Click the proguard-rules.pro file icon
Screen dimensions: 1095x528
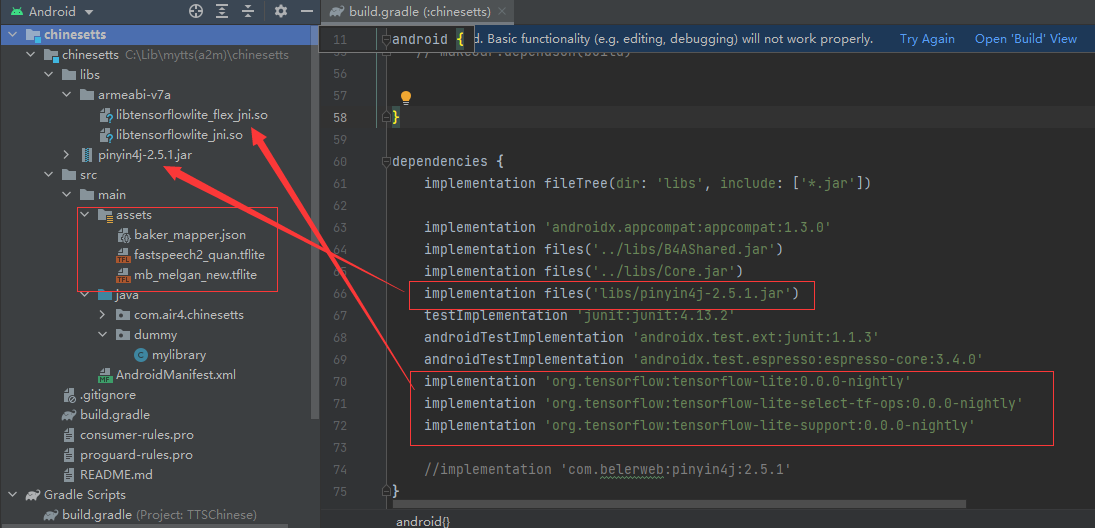coord(69,455)
